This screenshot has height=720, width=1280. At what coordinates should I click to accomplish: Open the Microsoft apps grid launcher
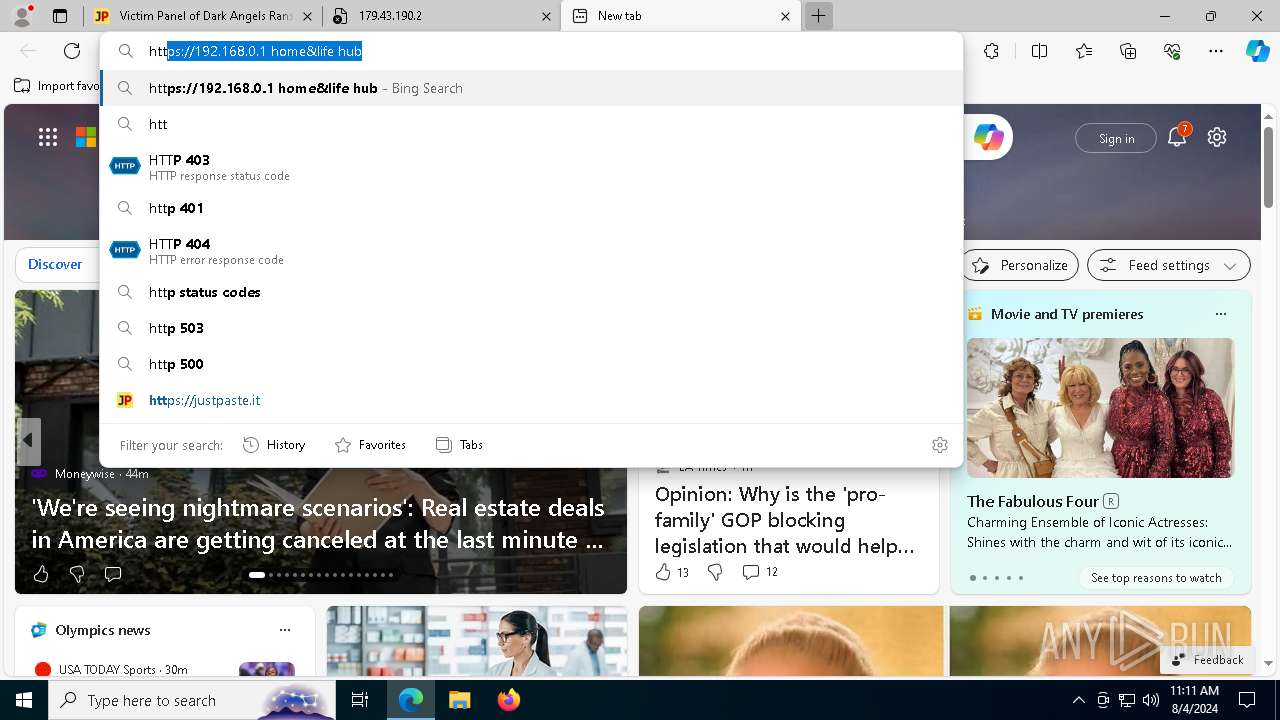[48, 138]
